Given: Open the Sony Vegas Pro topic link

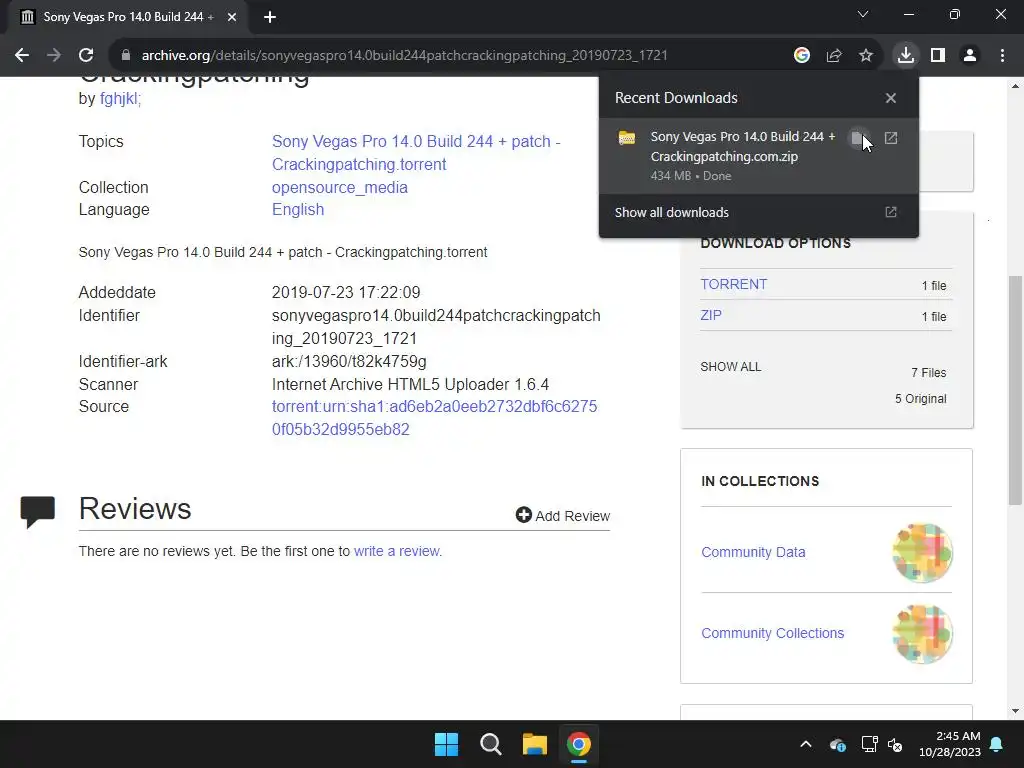Looking at the screenshot, I should [416, 153].
